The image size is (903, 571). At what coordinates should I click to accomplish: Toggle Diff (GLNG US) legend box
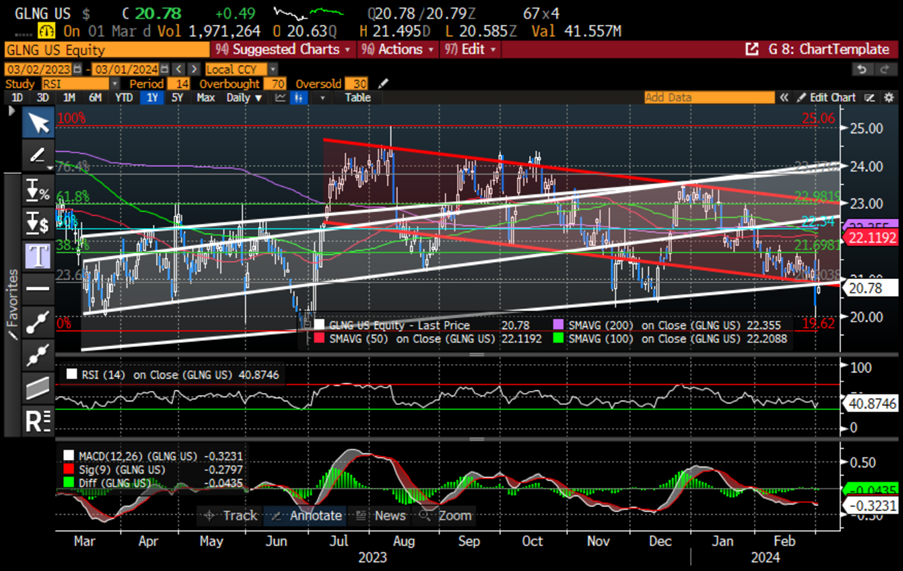tap(69, 482)
